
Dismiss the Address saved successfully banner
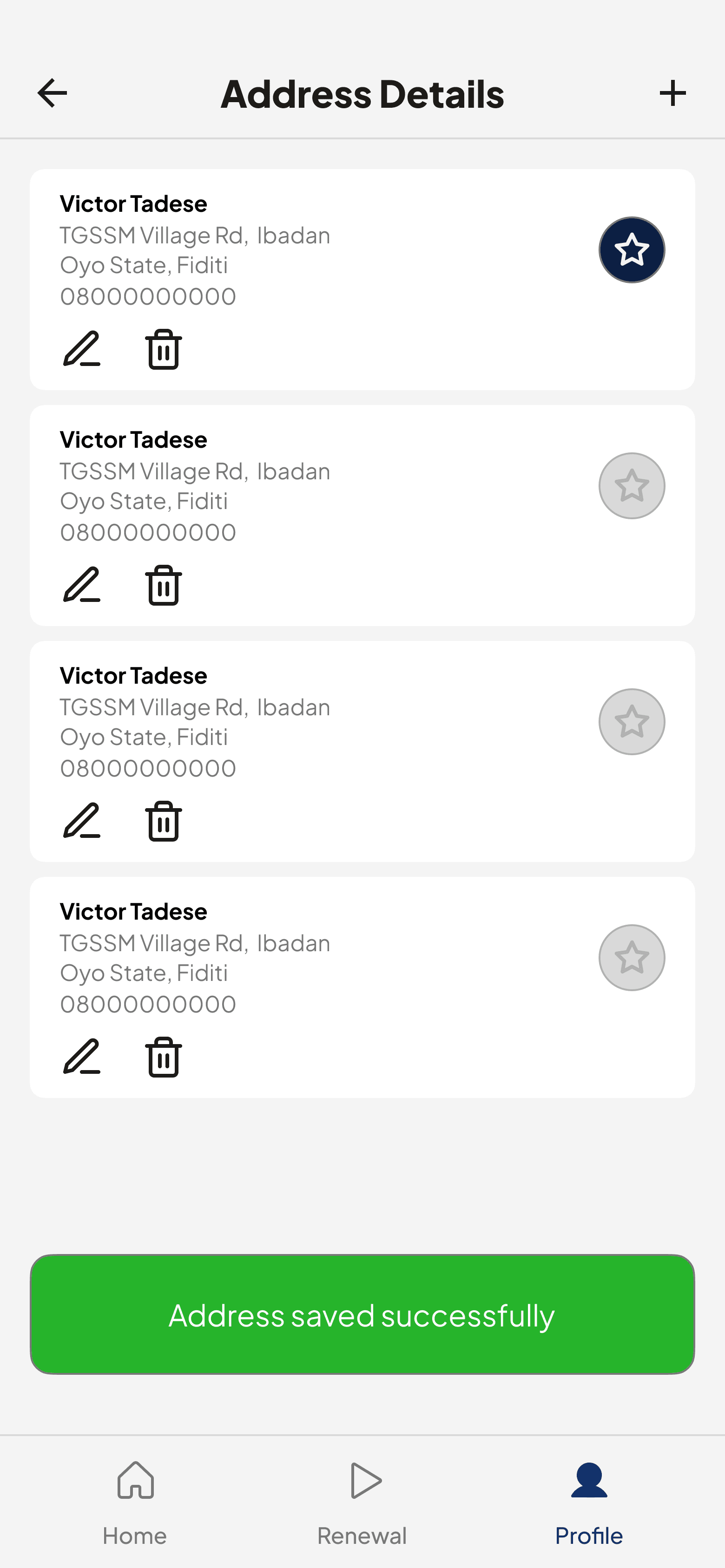point(362,1314)
